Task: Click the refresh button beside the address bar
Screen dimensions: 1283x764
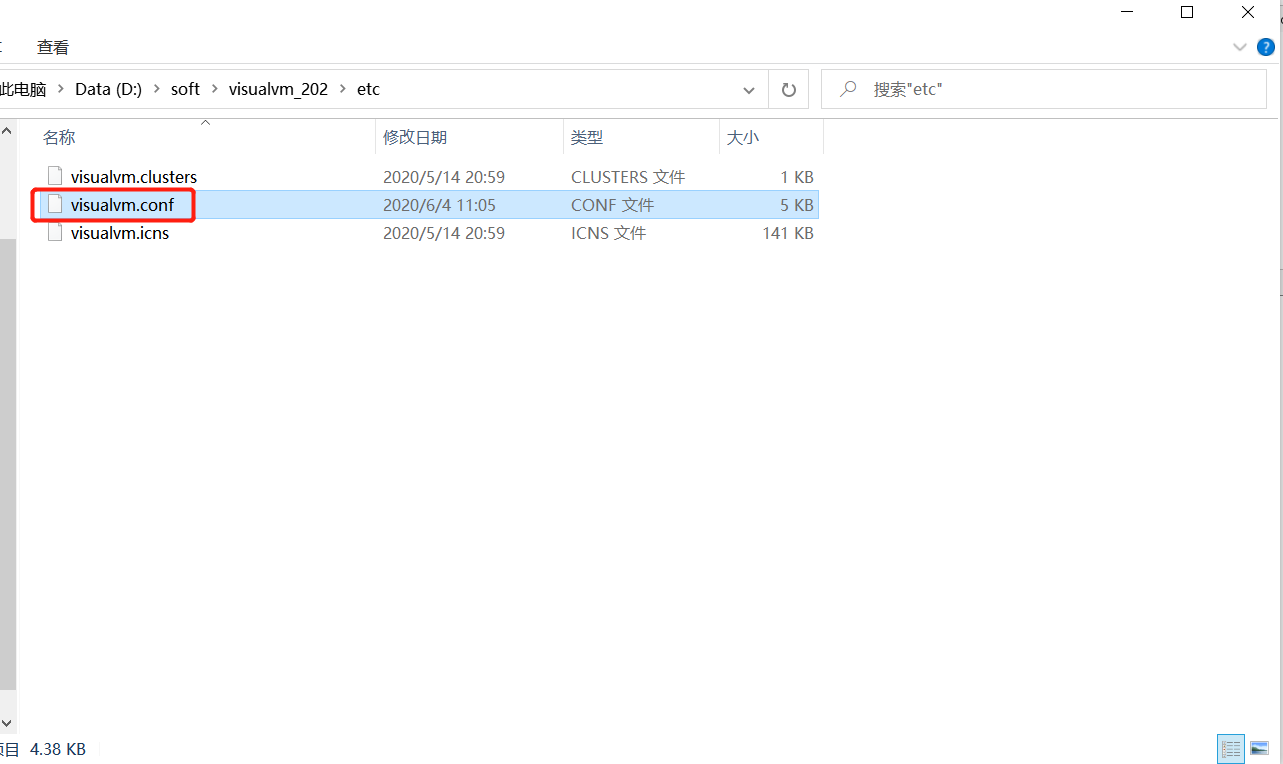Action: coord(788,90)
